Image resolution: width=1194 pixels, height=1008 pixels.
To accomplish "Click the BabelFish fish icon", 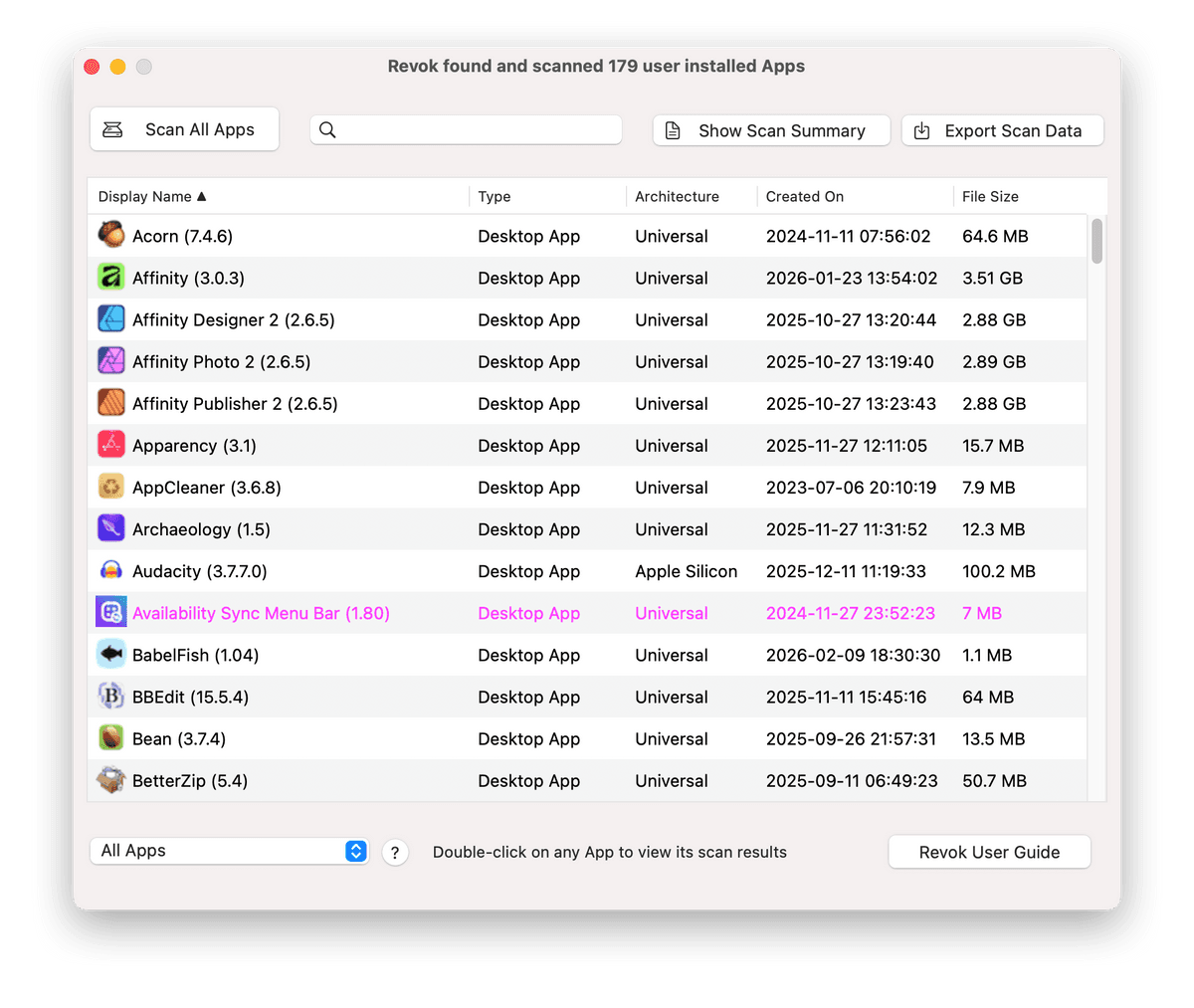I will (x=110, y=655).
